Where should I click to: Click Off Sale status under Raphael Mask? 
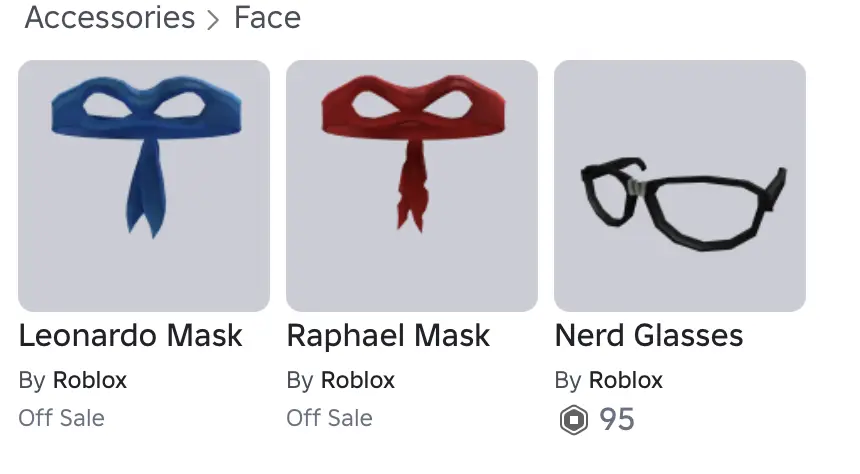click(x=329, y=418)
